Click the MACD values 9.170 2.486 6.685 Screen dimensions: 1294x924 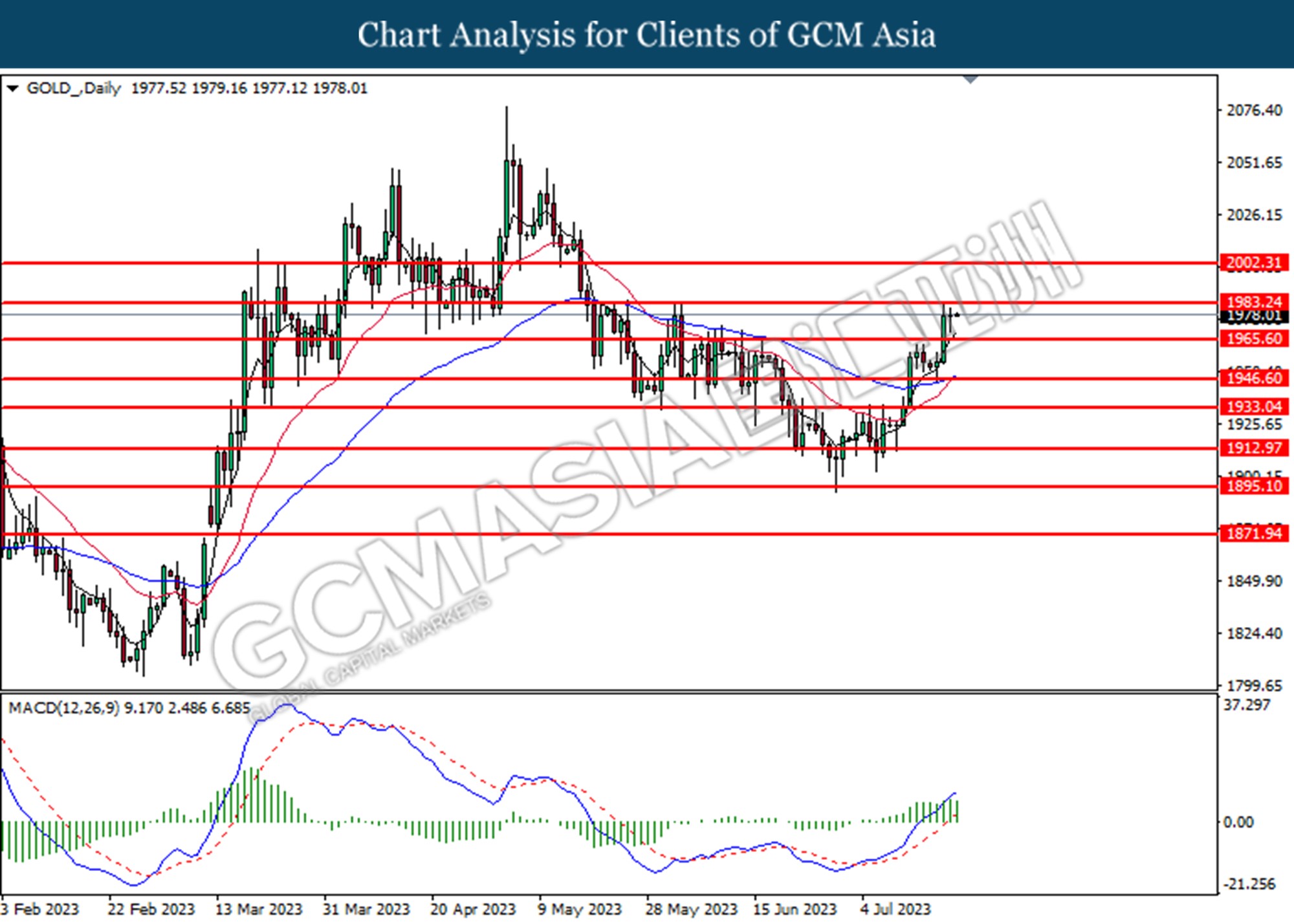coord(187,708)
